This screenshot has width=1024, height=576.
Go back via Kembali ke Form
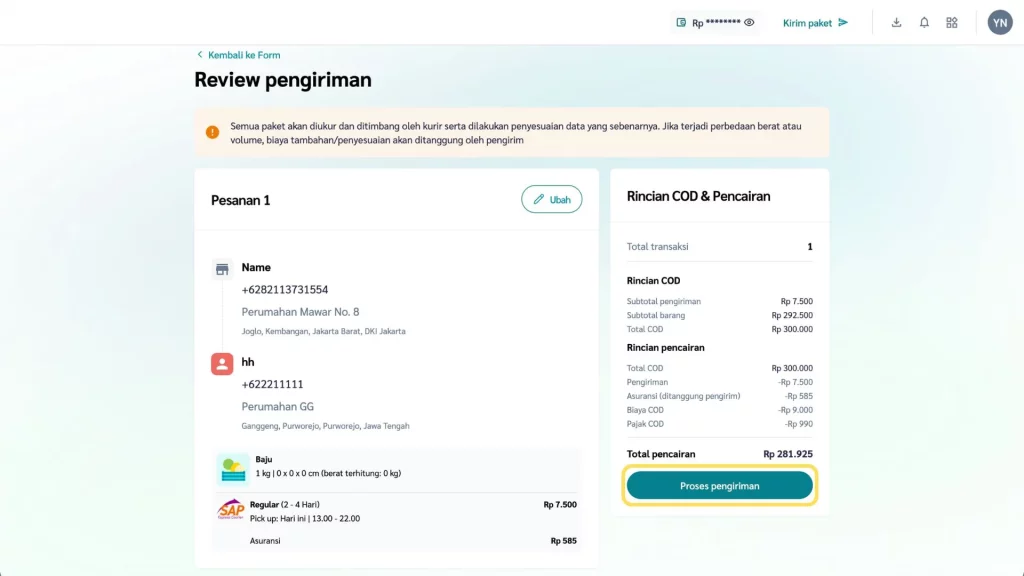tap(244, 55)
